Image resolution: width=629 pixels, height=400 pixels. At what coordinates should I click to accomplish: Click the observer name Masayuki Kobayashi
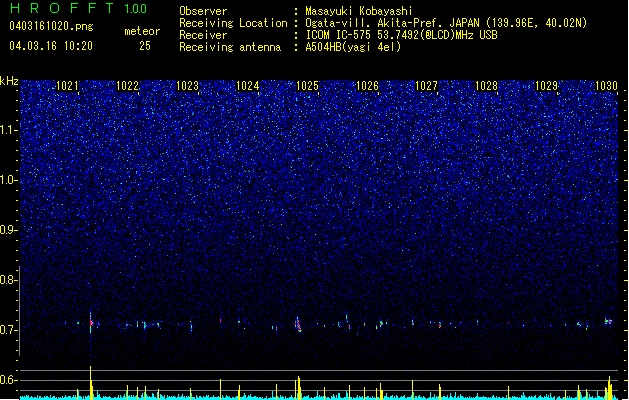point(359,11)
